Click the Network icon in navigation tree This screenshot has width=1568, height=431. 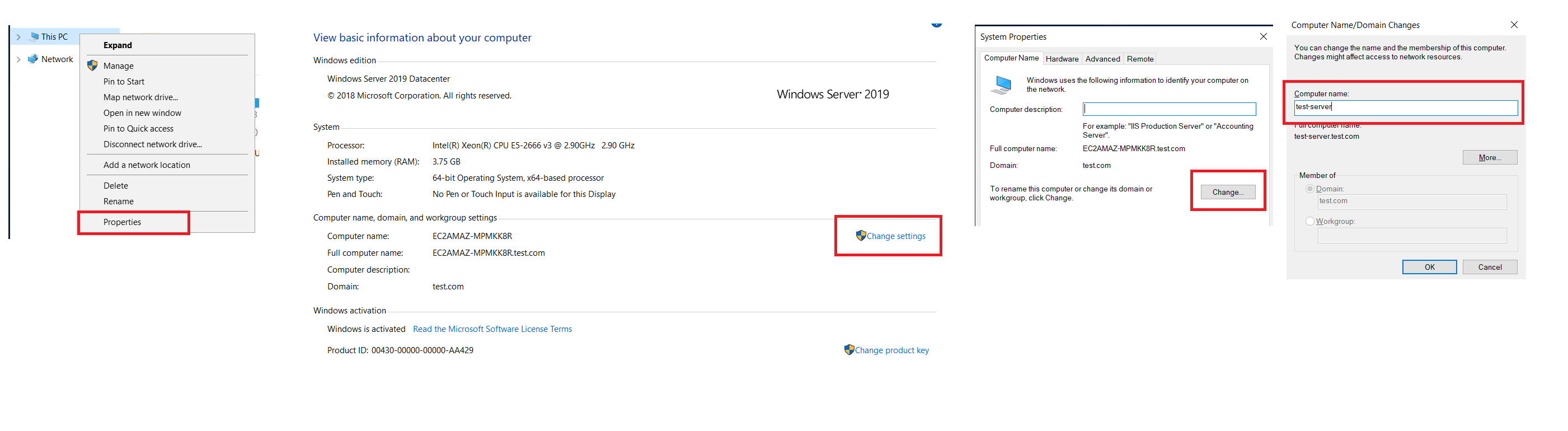(33, 59)
